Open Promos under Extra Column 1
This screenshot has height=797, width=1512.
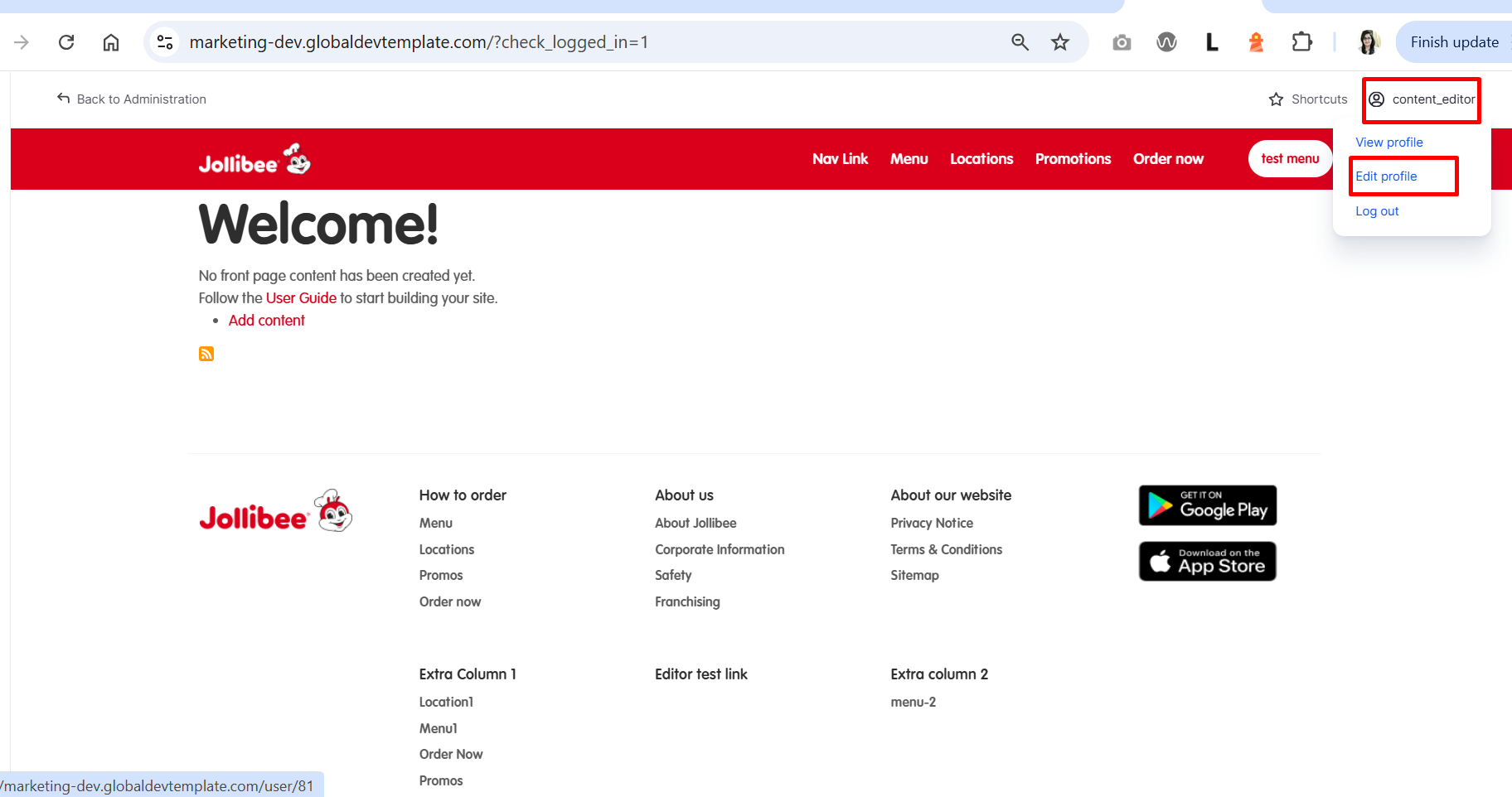[x=441, y=781]
